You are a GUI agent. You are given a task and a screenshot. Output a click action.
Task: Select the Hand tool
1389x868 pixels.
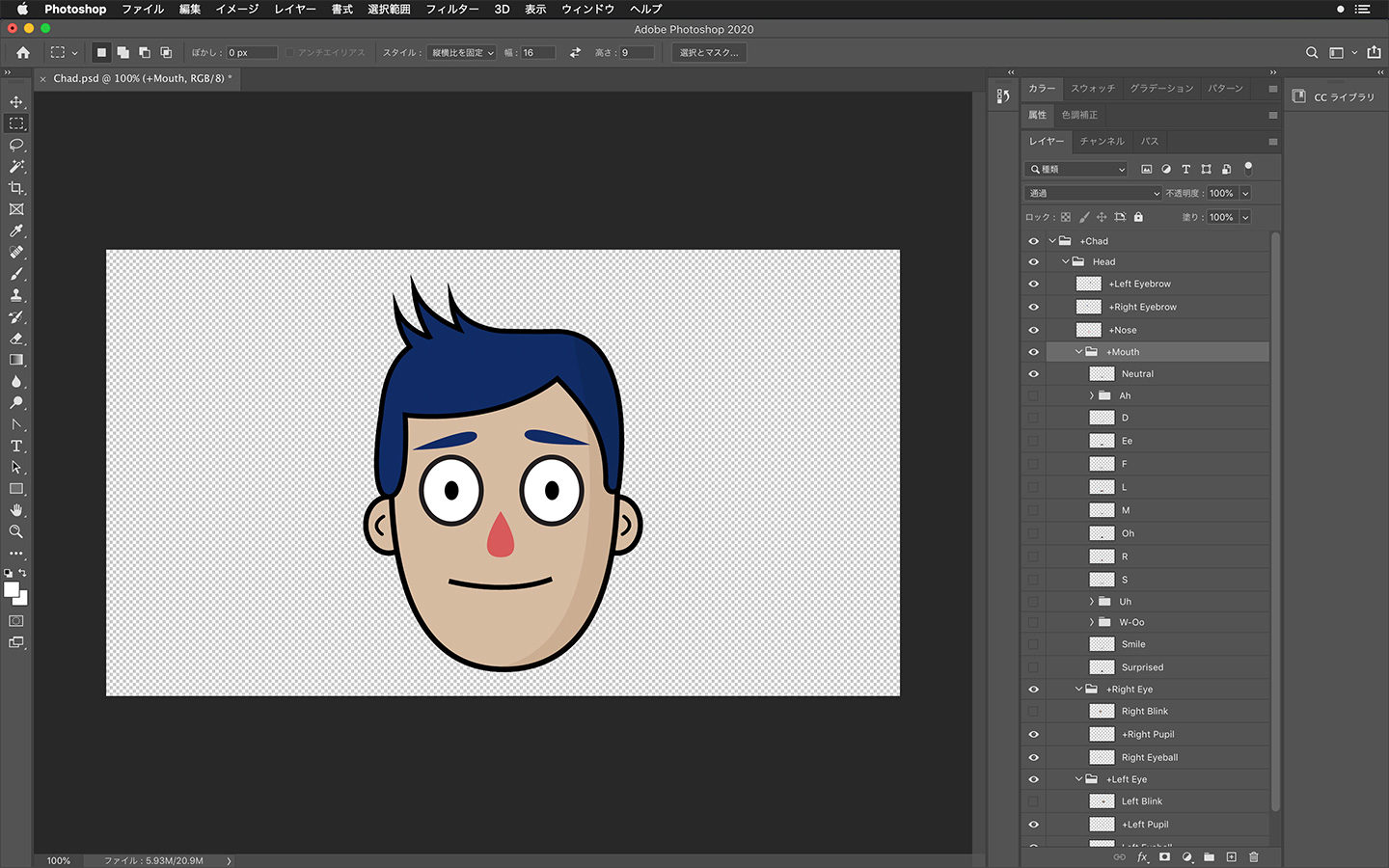16,510
